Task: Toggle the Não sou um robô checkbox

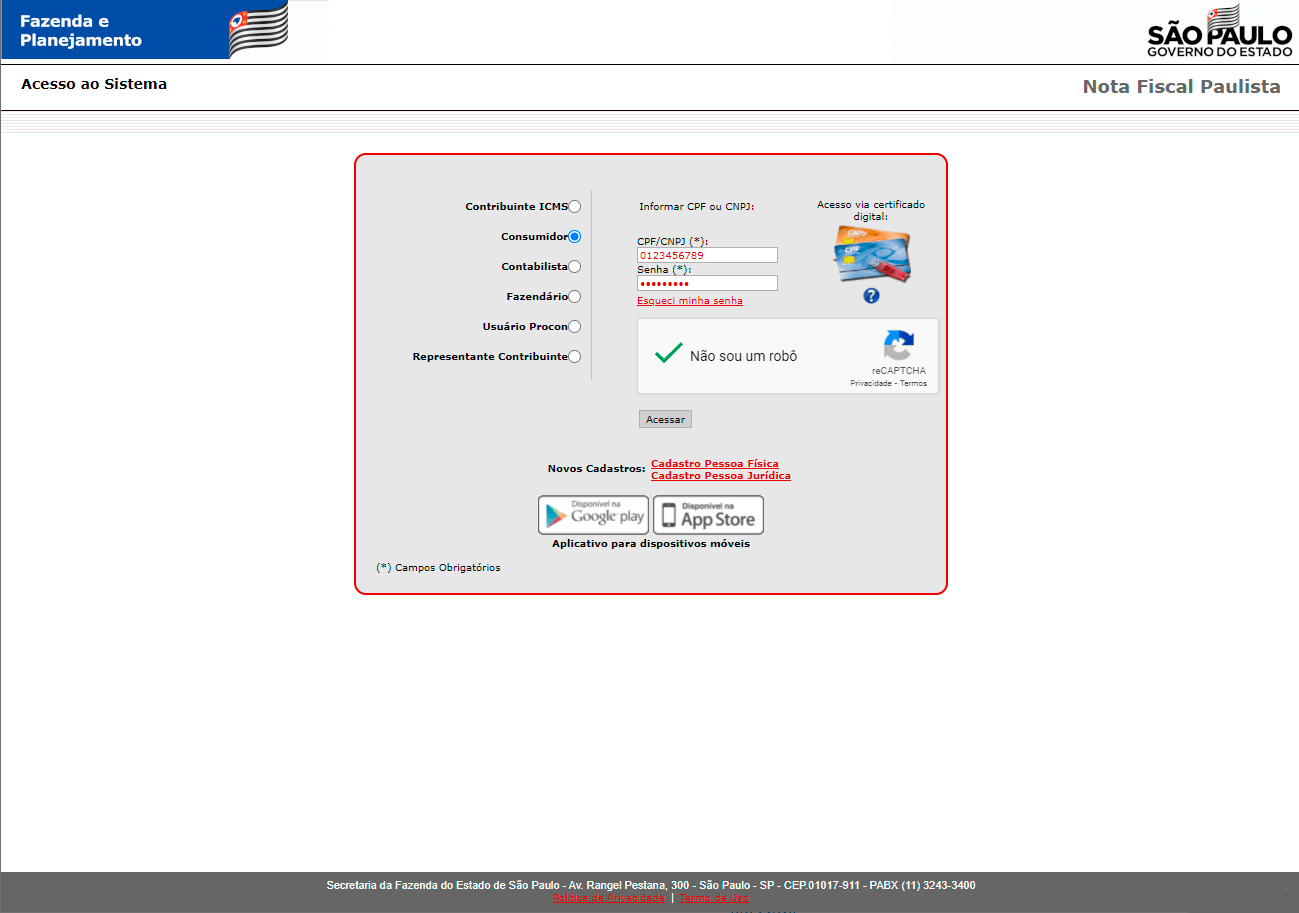Action: click(x=668, y=354)
